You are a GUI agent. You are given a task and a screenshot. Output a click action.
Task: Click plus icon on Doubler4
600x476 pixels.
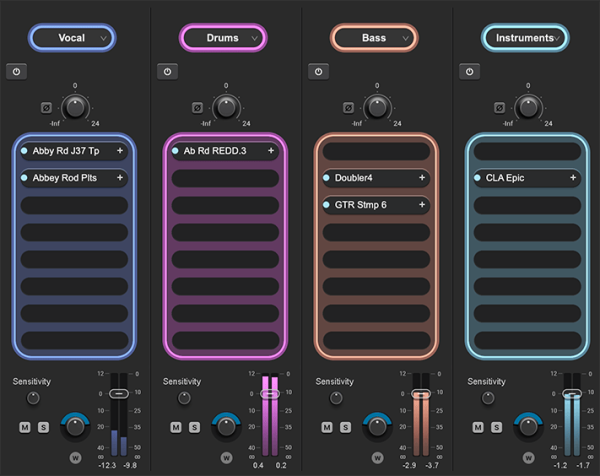click(422, 178)
